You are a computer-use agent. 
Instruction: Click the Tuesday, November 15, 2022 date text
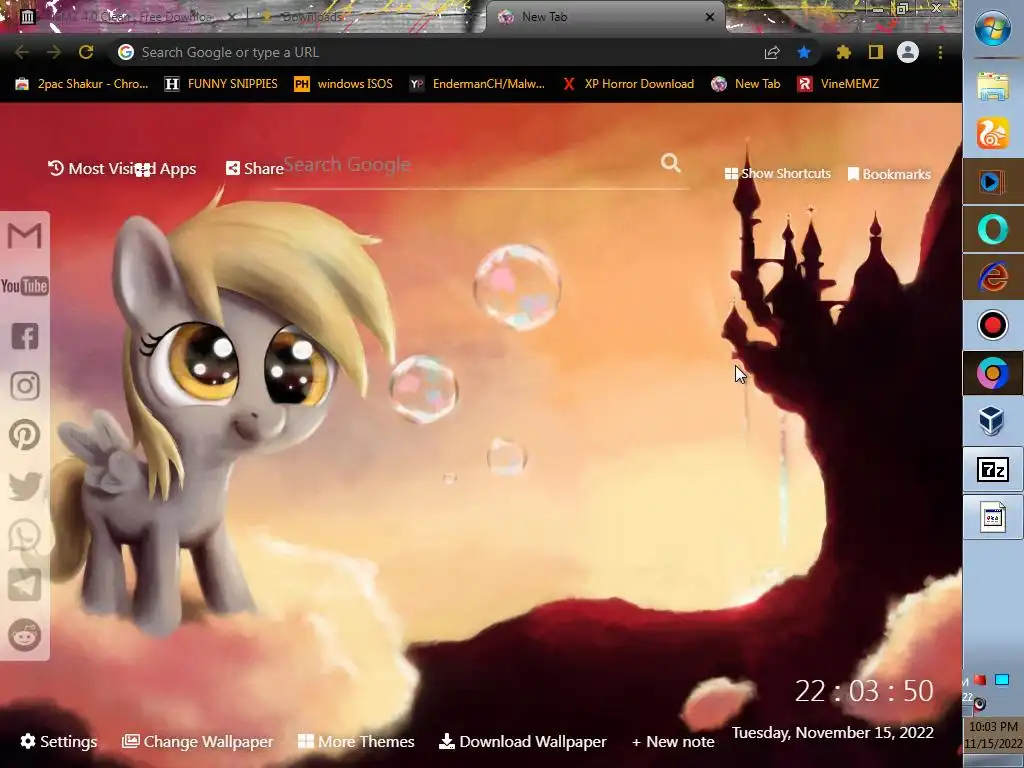click(x=833, y=733)
